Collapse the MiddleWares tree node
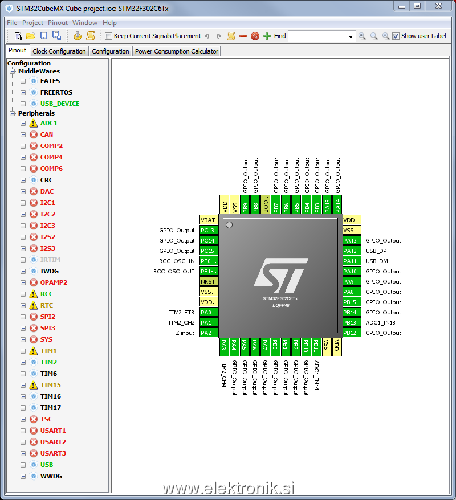This screenshot has width=456, height=500. 13,71
